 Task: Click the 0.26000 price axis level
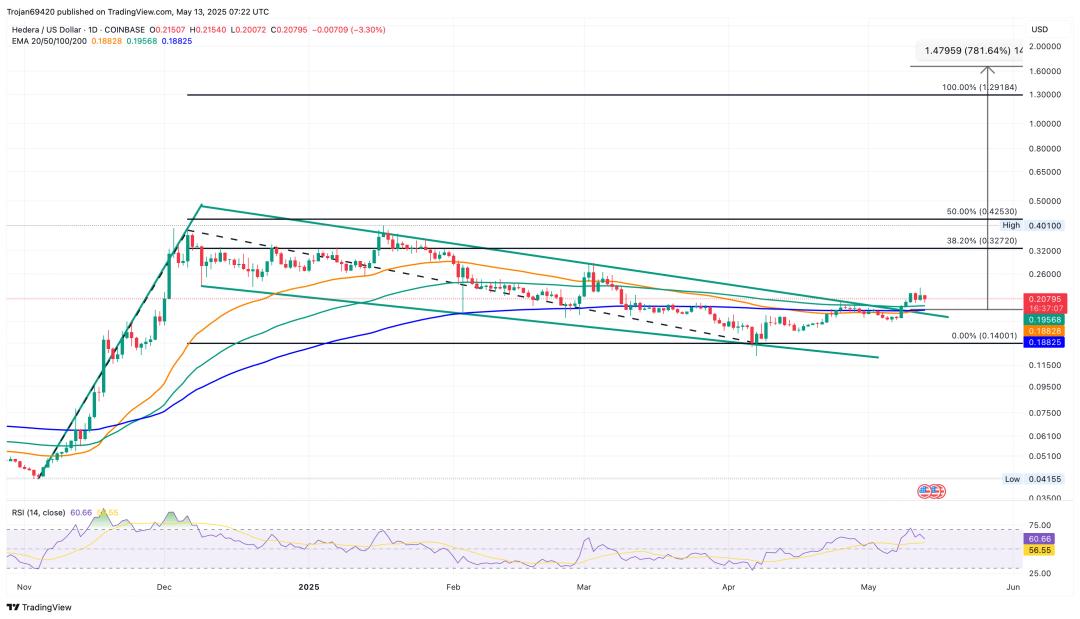(x=1045, y=275)
